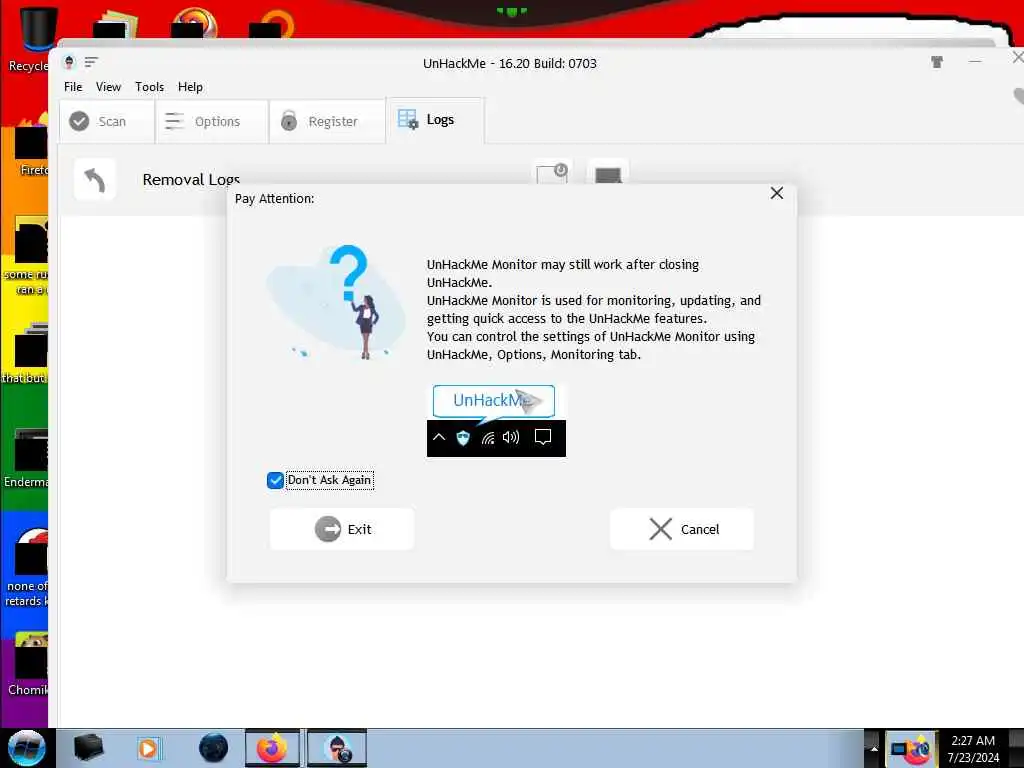Screen dimensions: 1024x768
Task: Open the black box taskbar icon
Action: pos(88,748)
